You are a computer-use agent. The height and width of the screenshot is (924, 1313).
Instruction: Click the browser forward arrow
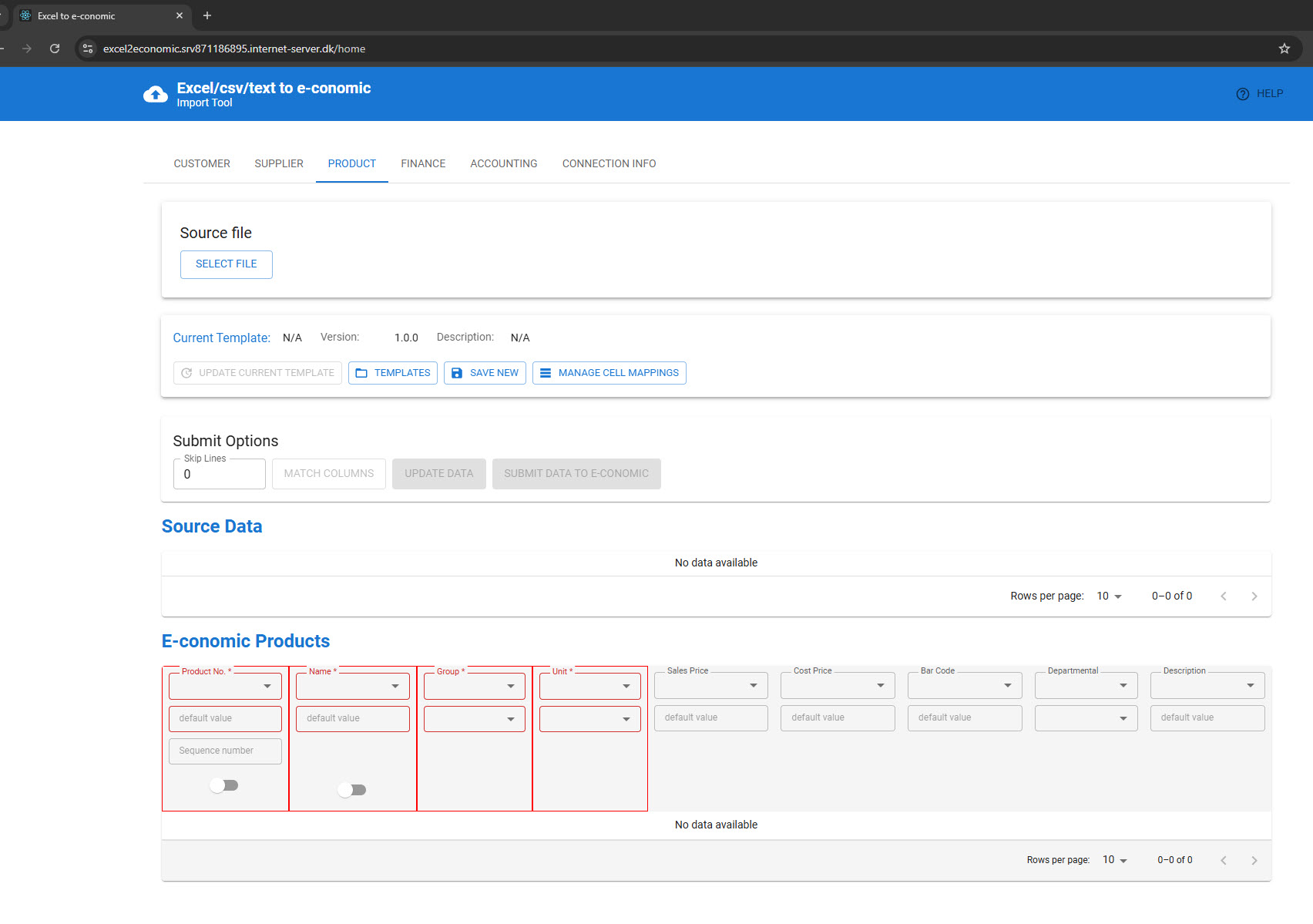(x=27, y=49)
